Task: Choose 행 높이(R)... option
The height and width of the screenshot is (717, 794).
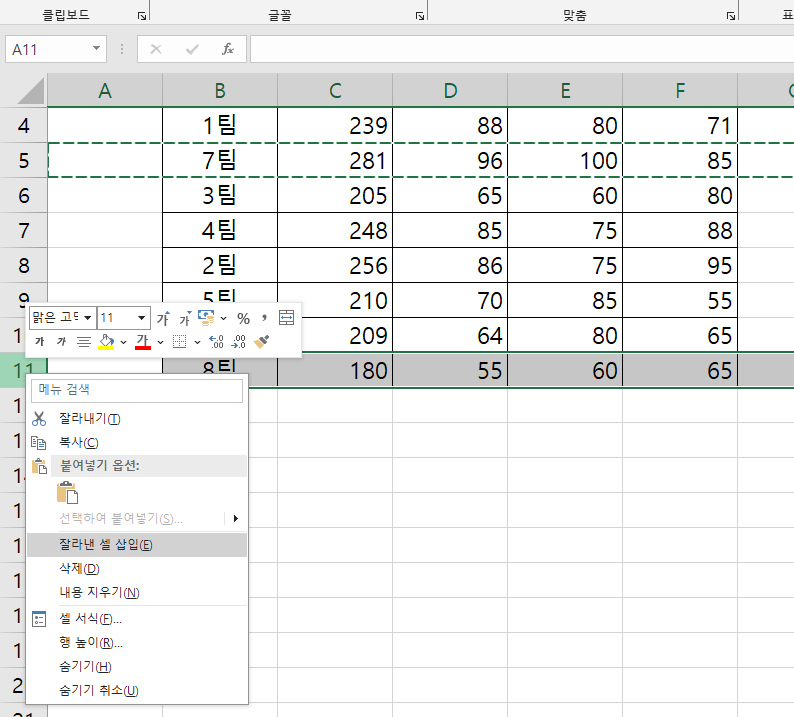Action: (x=137, y=643)
